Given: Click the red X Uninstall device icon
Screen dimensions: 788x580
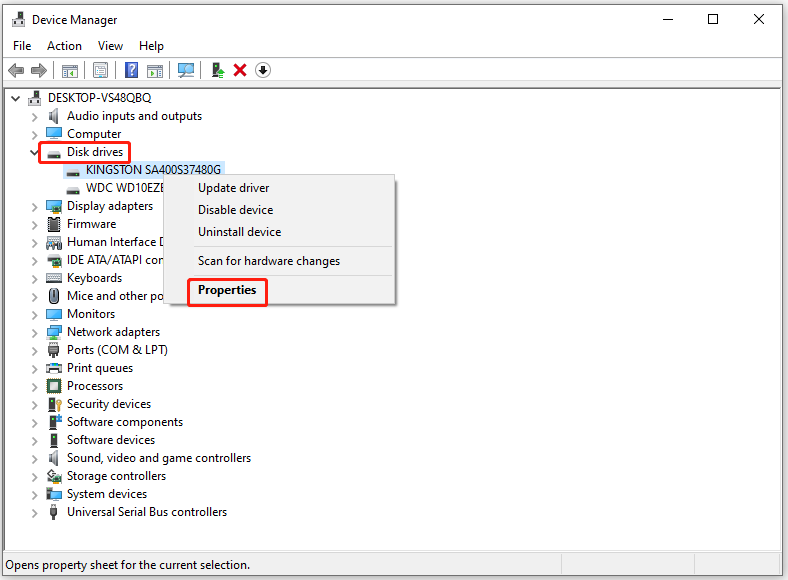Looking at the screenshot, I should (240, 70).
